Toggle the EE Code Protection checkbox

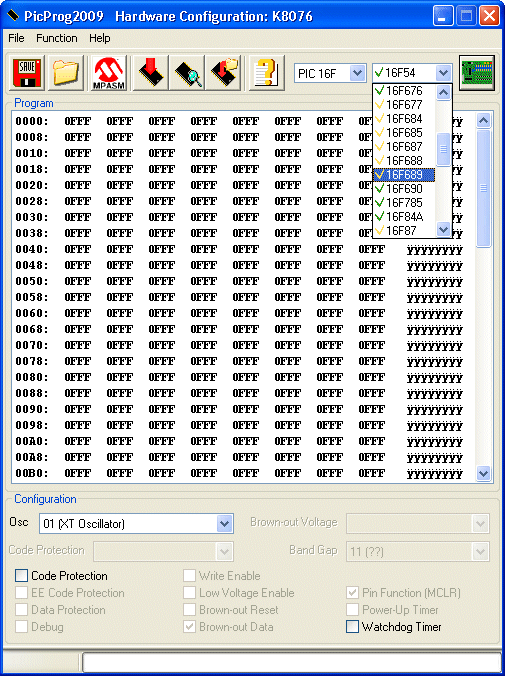pyautogui.click(x=21, y=593)
